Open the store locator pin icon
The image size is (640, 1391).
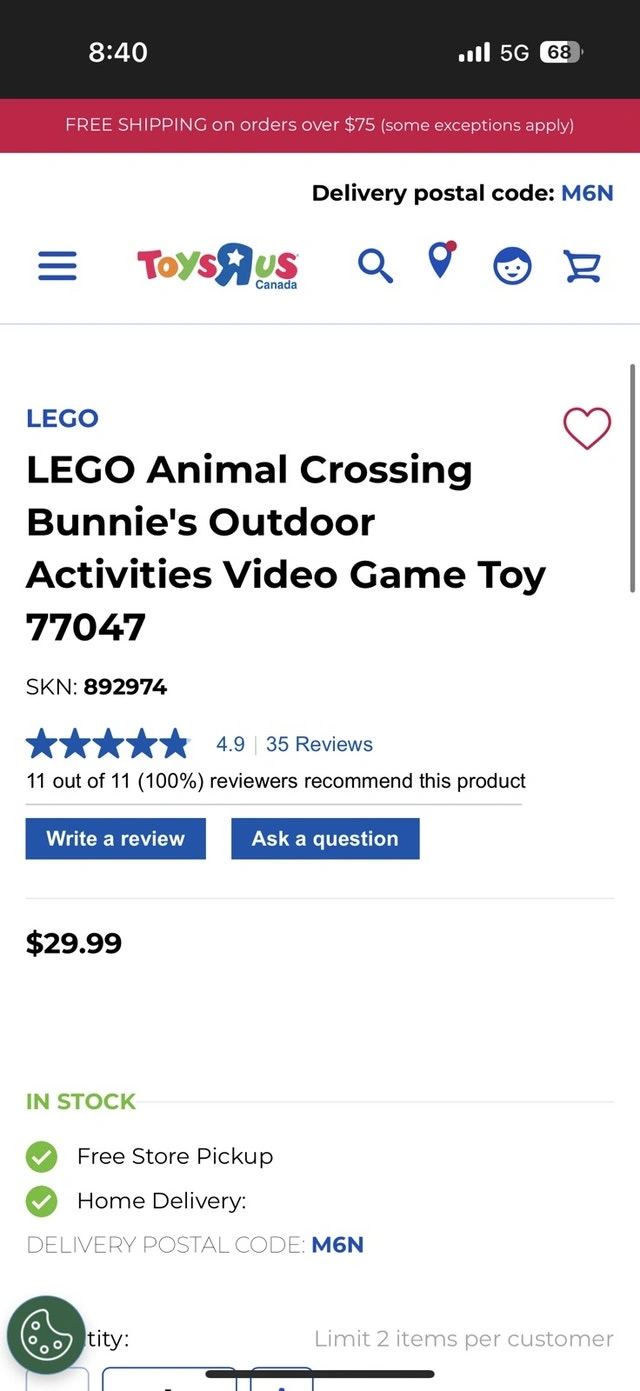pos(440,261)
